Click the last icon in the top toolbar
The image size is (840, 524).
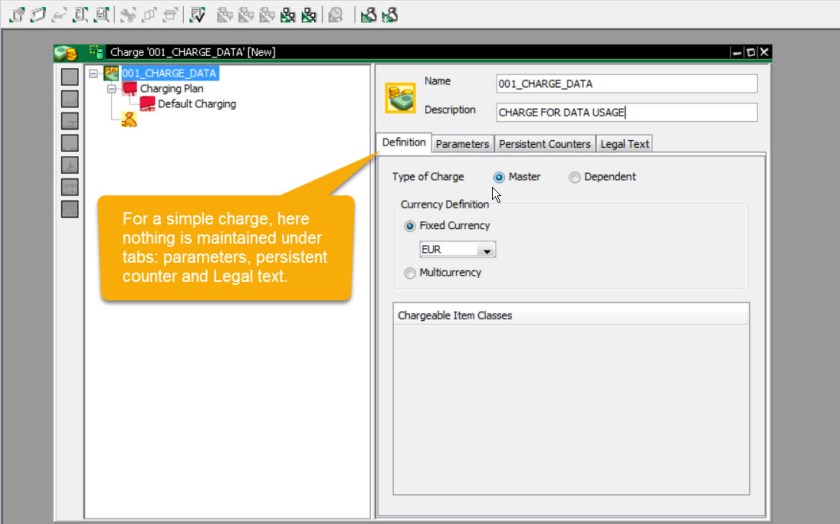(x=389, y=15)
